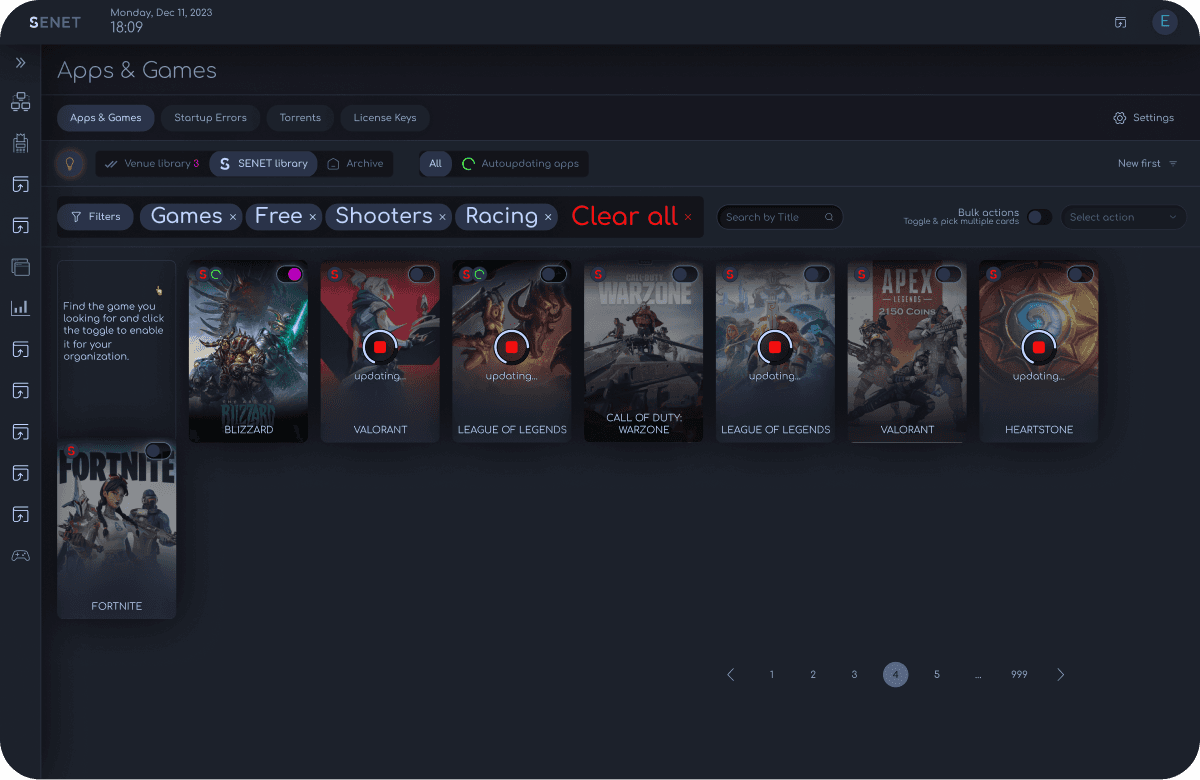Click the header window icon beside the avatar
The height and width of the screenshot is (780, 1200).
coord(1120,22)
